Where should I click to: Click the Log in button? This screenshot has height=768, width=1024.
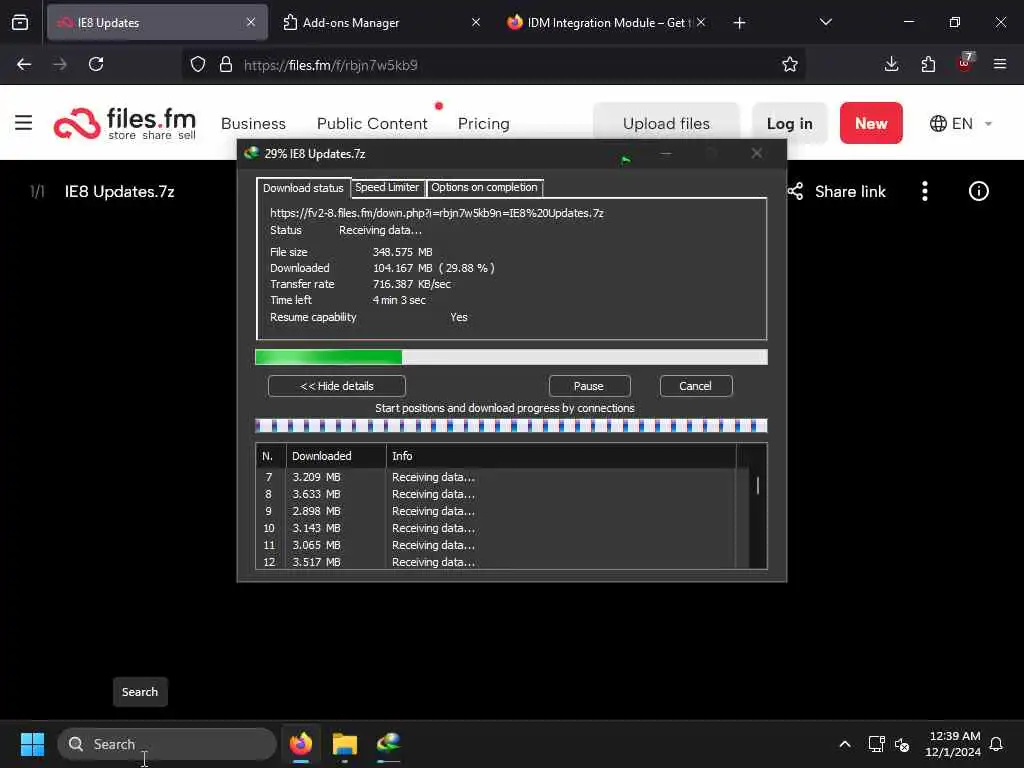[790, 123]
